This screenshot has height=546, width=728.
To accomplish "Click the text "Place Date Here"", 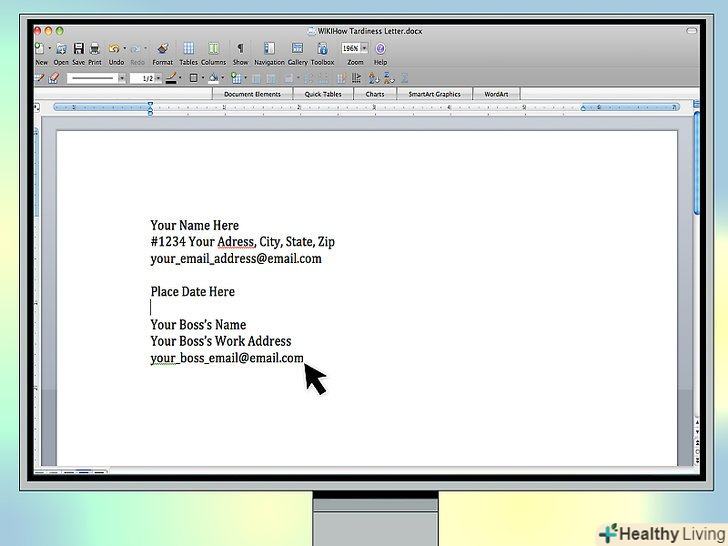I will pos(193,292).
